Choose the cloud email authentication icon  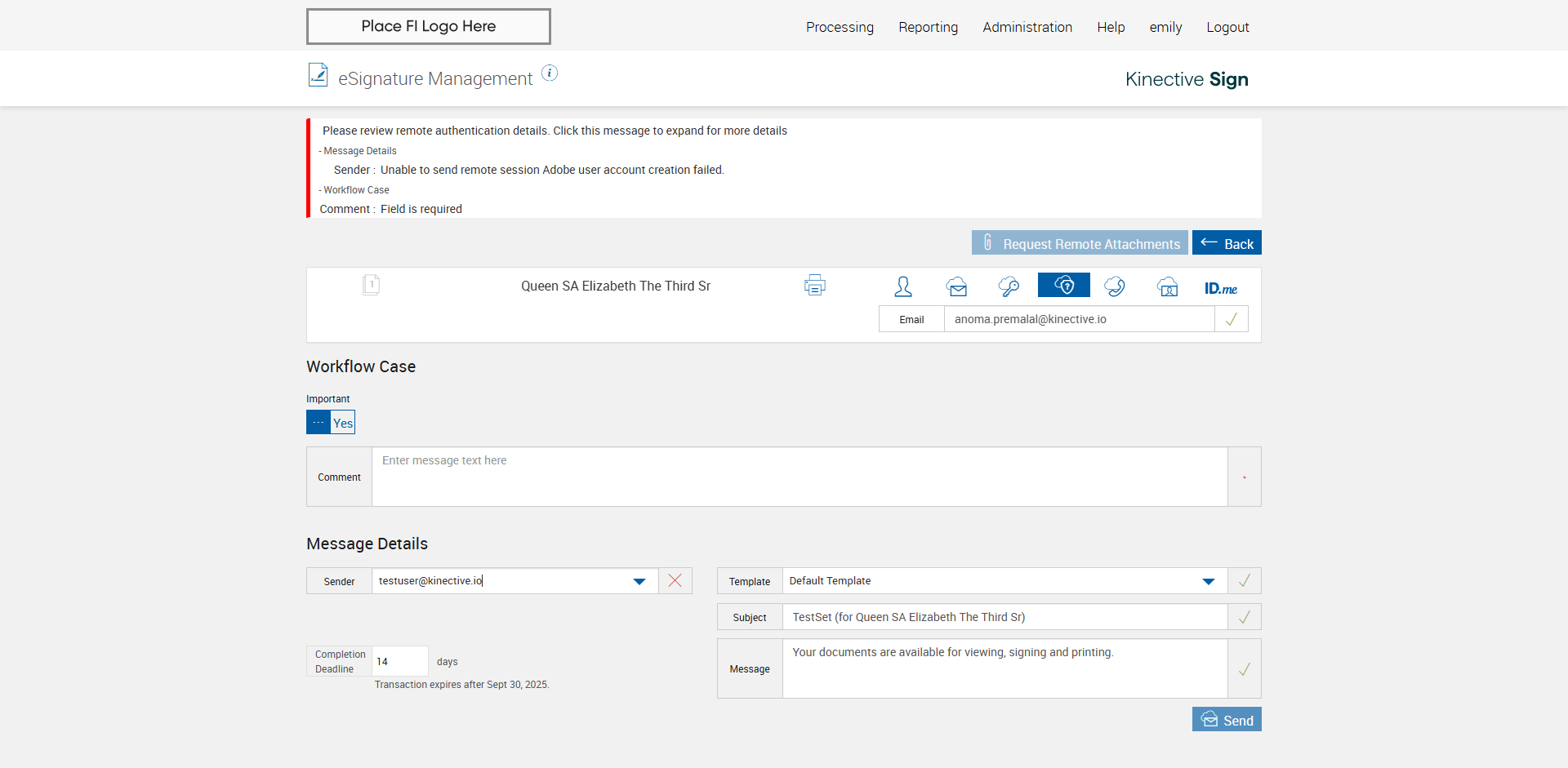click(x=956, y=286)
